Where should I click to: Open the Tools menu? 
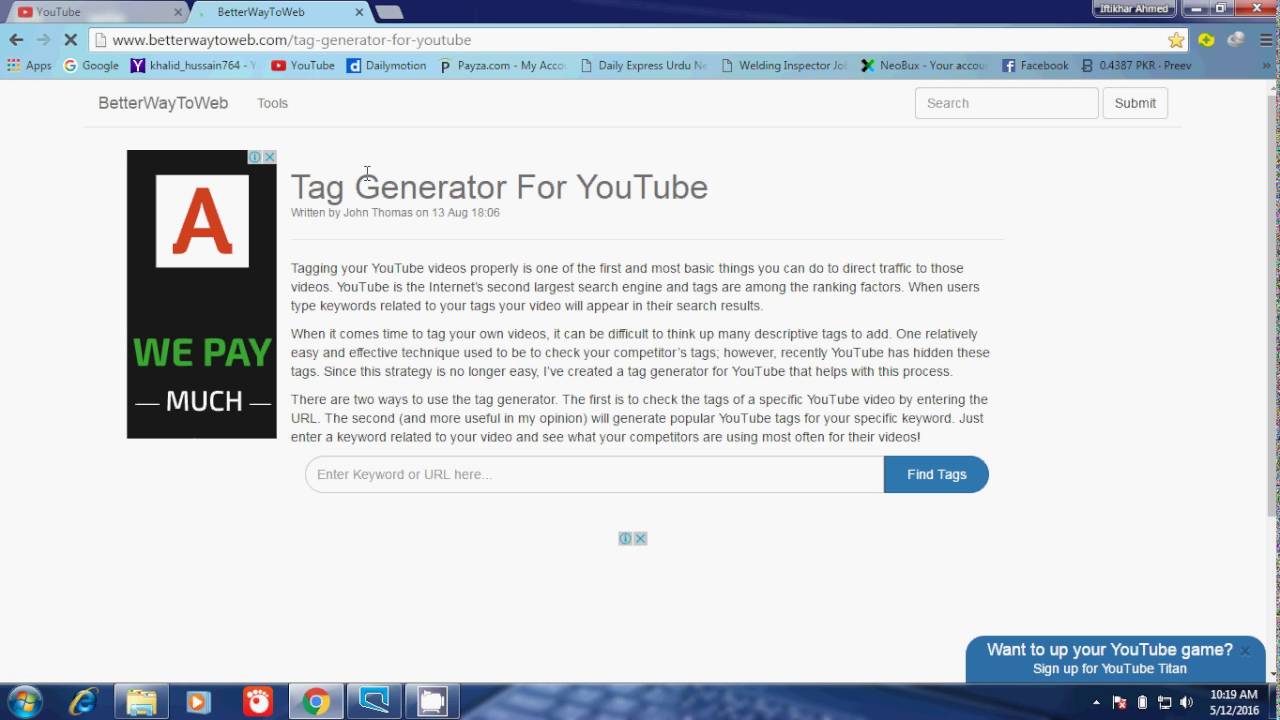272,103
